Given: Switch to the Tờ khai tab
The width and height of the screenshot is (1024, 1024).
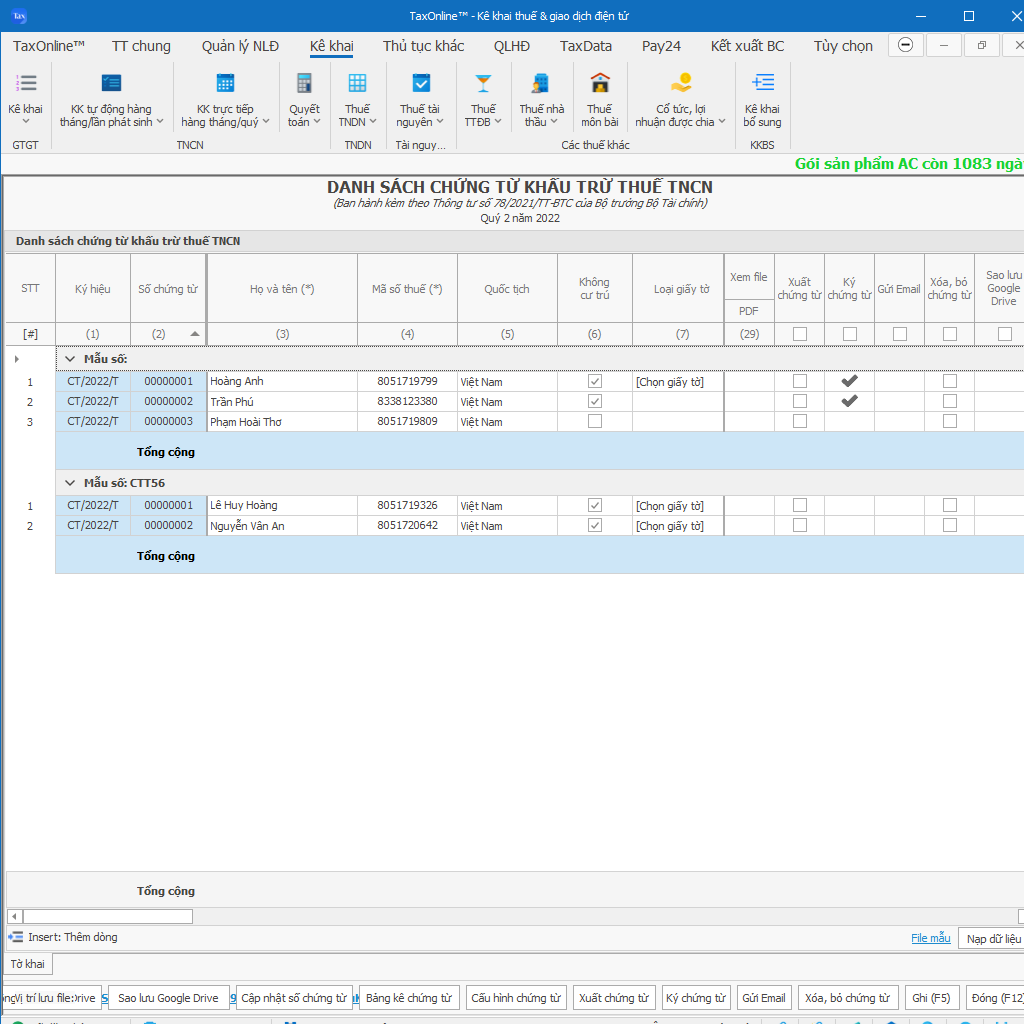Looking at the screenshot, I should (30, 963).
